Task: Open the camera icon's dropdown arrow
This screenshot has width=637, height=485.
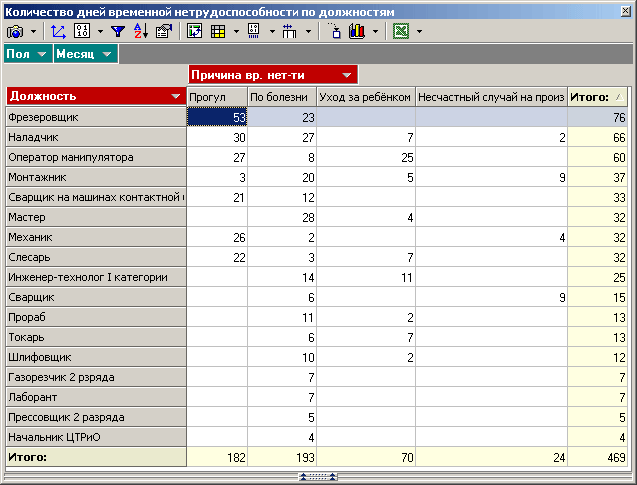Action: (34, 31)
